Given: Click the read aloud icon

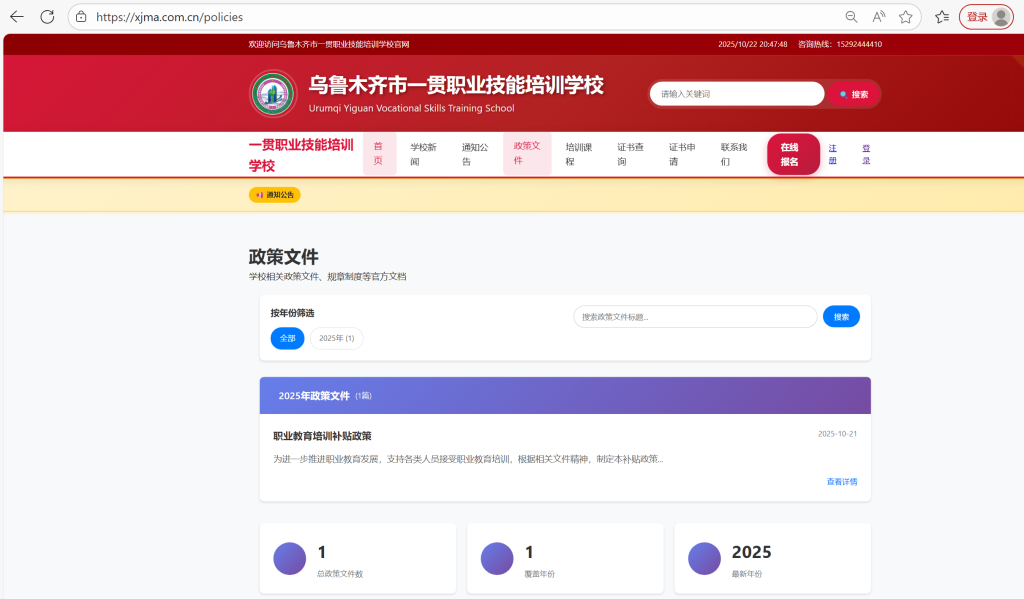Looking at the screenshot, I should [879, 17].
